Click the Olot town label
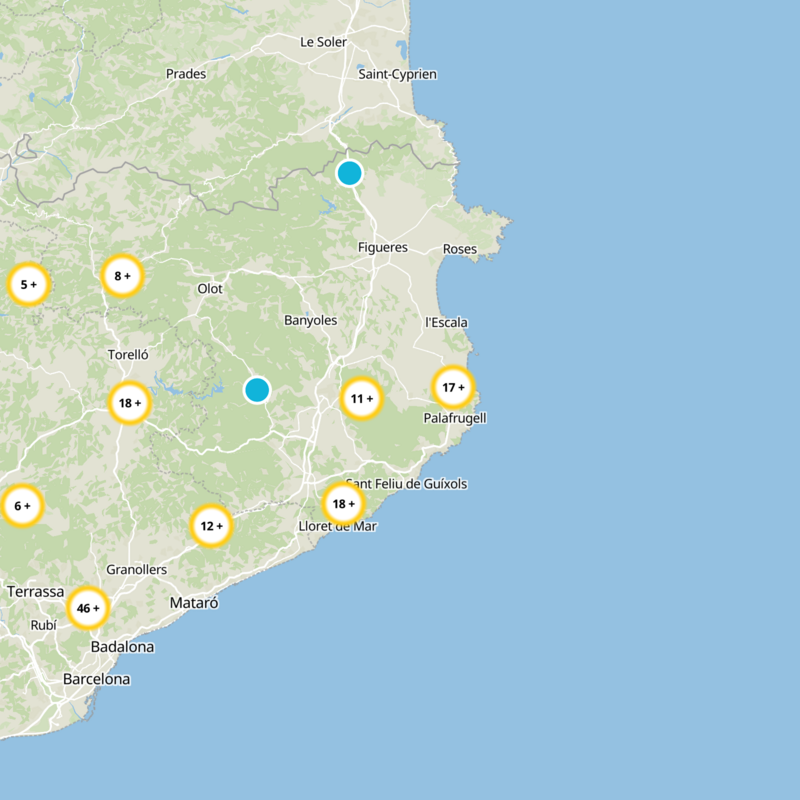 tap(210, 289)
